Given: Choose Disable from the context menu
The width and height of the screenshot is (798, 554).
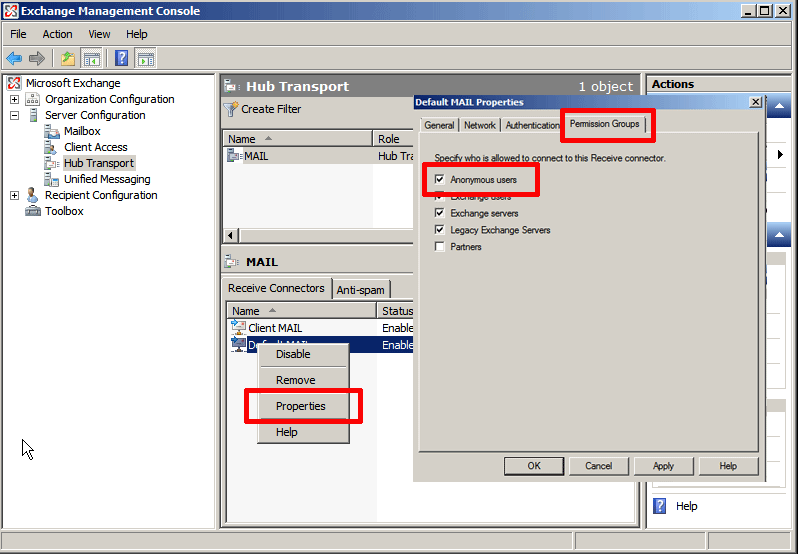Looking at the screenshot, I should tap(303, 354).
